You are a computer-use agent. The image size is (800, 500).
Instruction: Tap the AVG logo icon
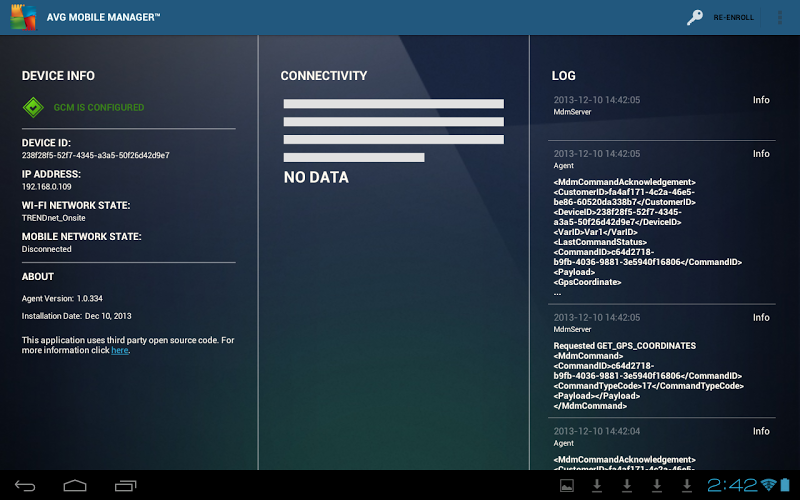tap(23, 17)
